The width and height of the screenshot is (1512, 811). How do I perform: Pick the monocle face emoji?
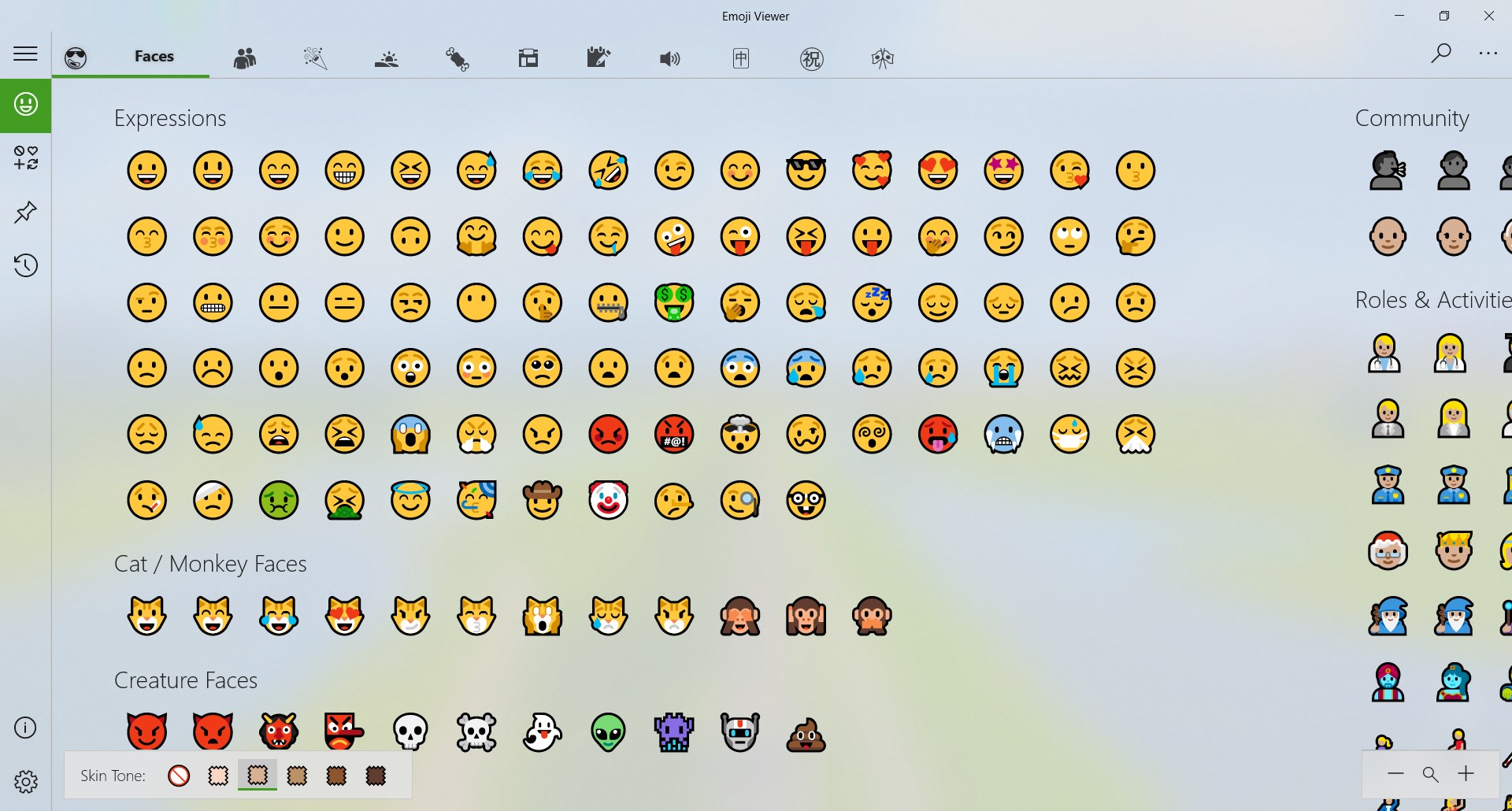click(x=740, y=500)
